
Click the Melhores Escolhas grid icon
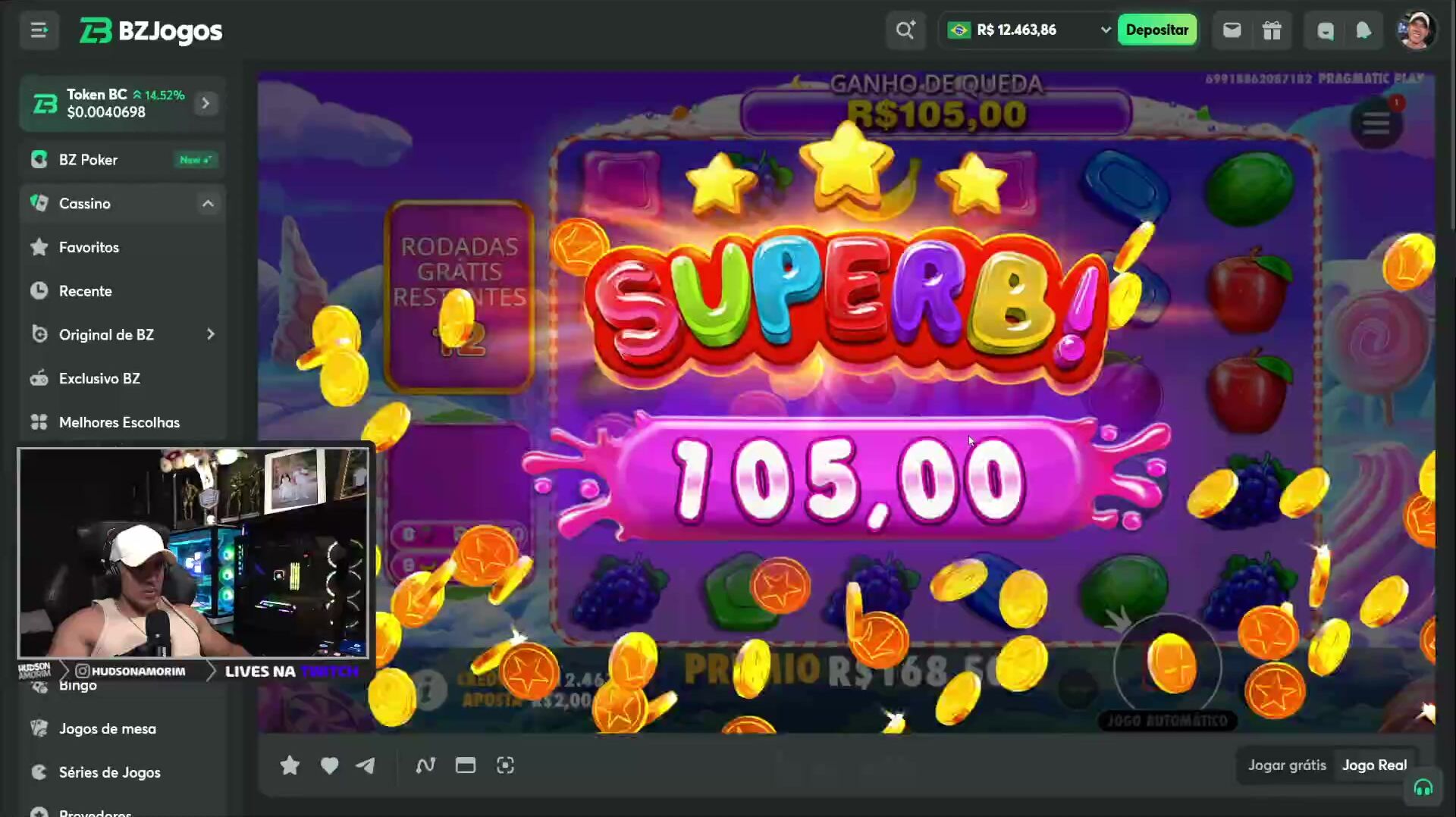39,422
